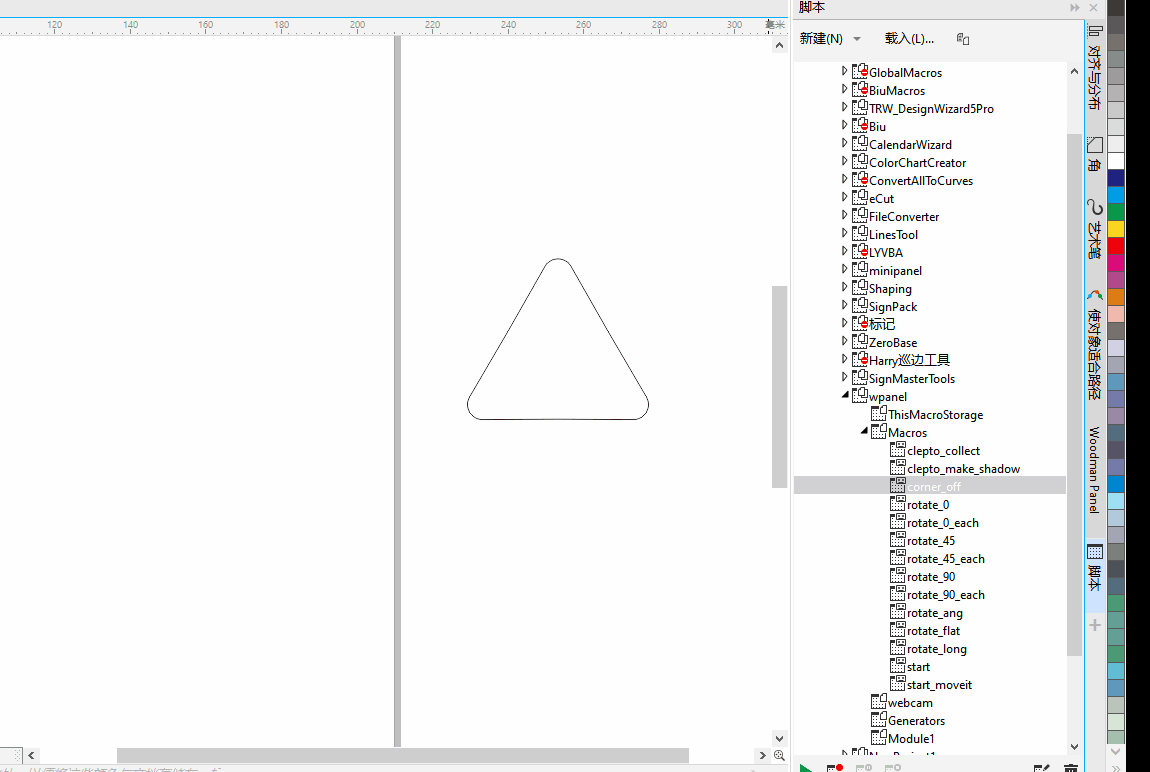Switch to the 使对象适合路径 docker tab
The image size is (1150, 772).
point(1094,344)
